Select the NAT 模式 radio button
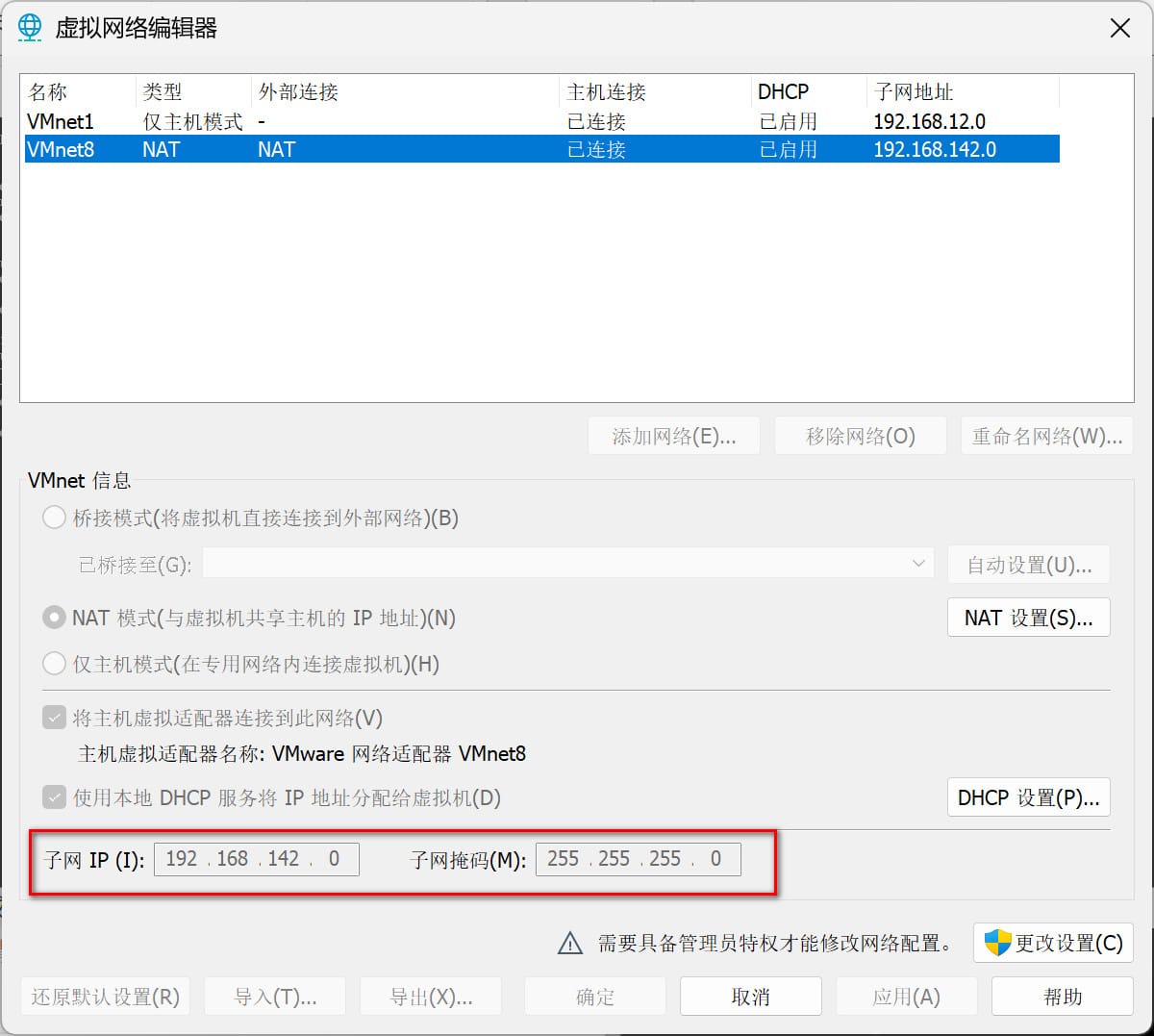Screen dimensions: 1154x1036 tap(54, 618)
